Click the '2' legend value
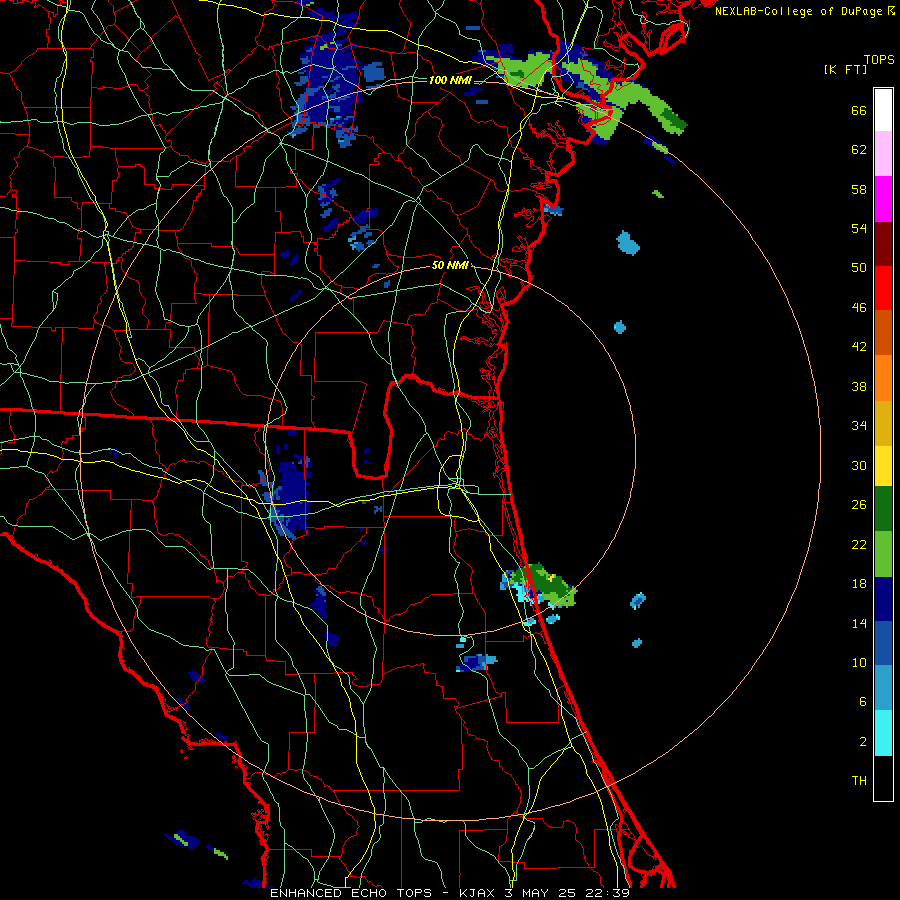 coord(863,742)
